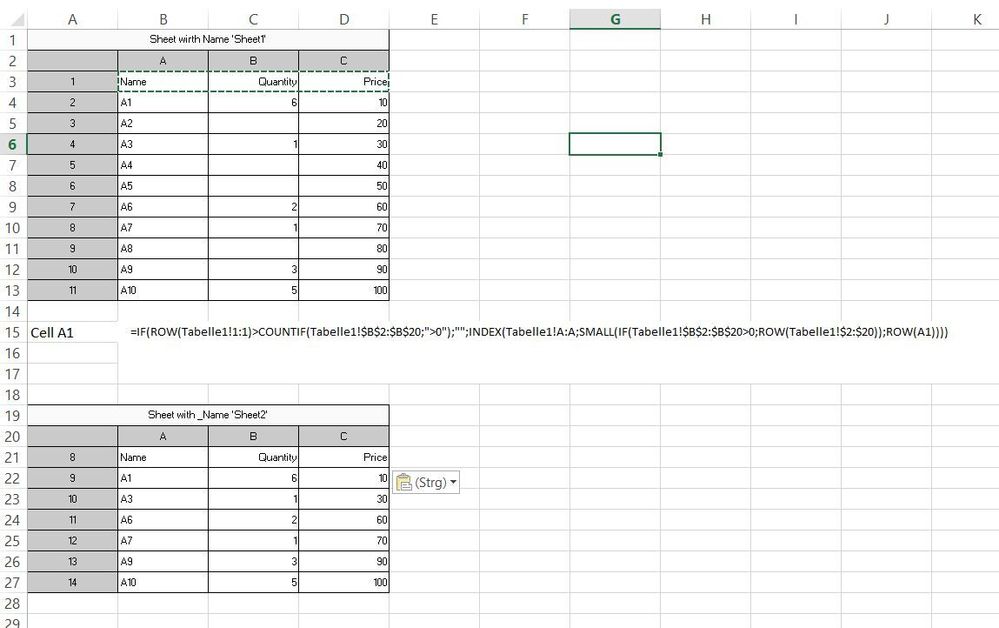Select the cell with value A6 in Sheet2
999x628 pixels.
(163, 520)
